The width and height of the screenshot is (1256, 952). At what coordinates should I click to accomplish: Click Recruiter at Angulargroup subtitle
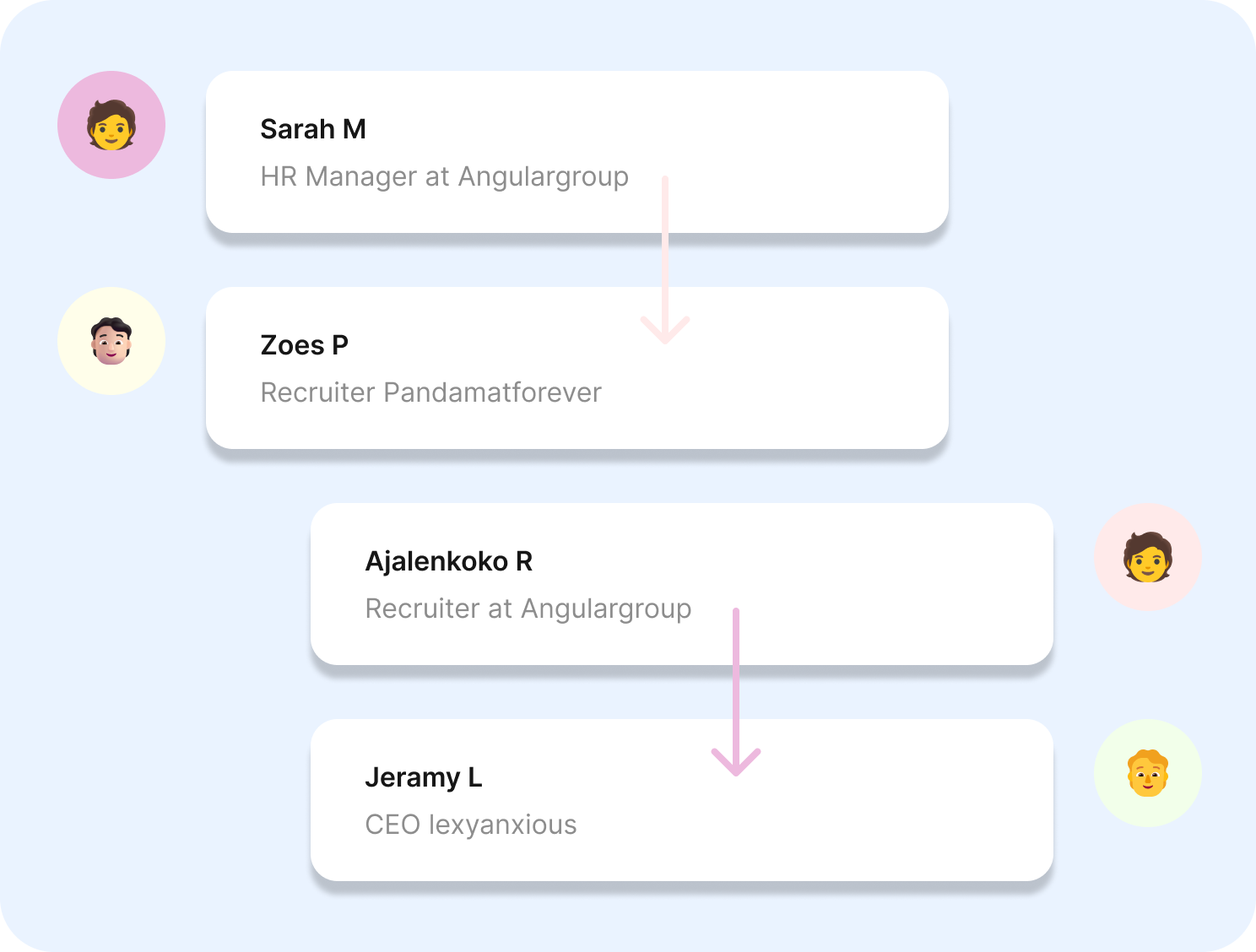point(528,609)
